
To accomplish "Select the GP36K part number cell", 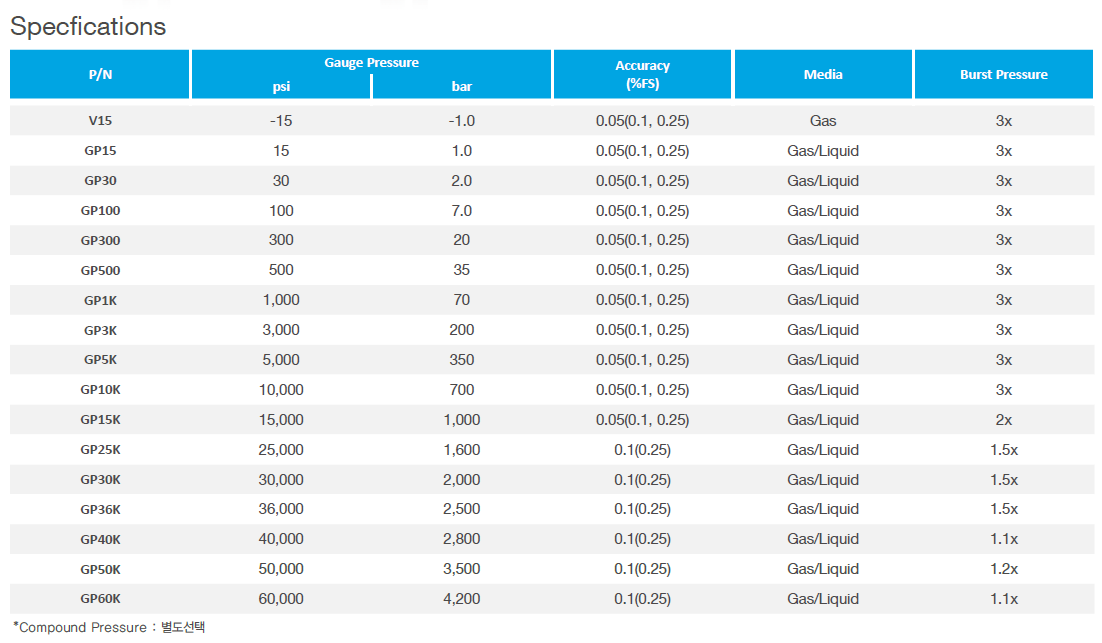I will (x=100, y=509).
